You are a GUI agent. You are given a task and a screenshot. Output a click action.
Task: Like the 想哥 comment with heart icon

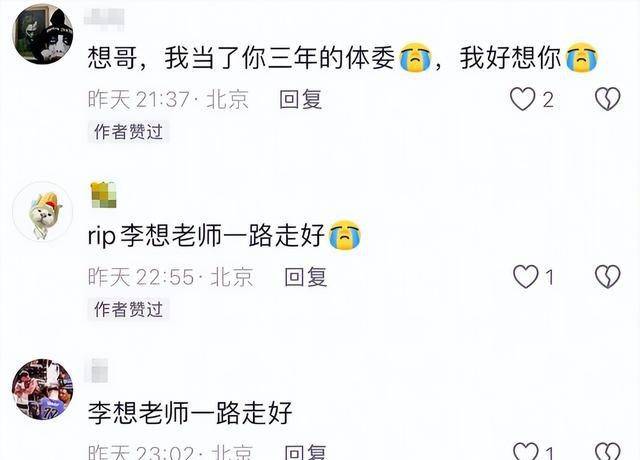[x=522, y=99]
